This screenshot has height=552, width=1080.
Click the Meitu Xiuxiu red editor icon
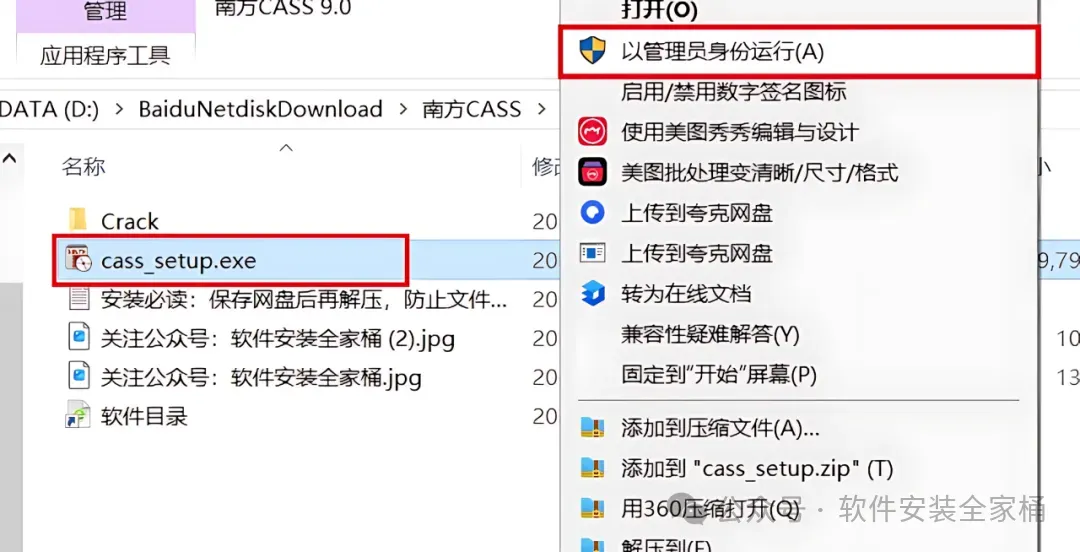point(592,132)
